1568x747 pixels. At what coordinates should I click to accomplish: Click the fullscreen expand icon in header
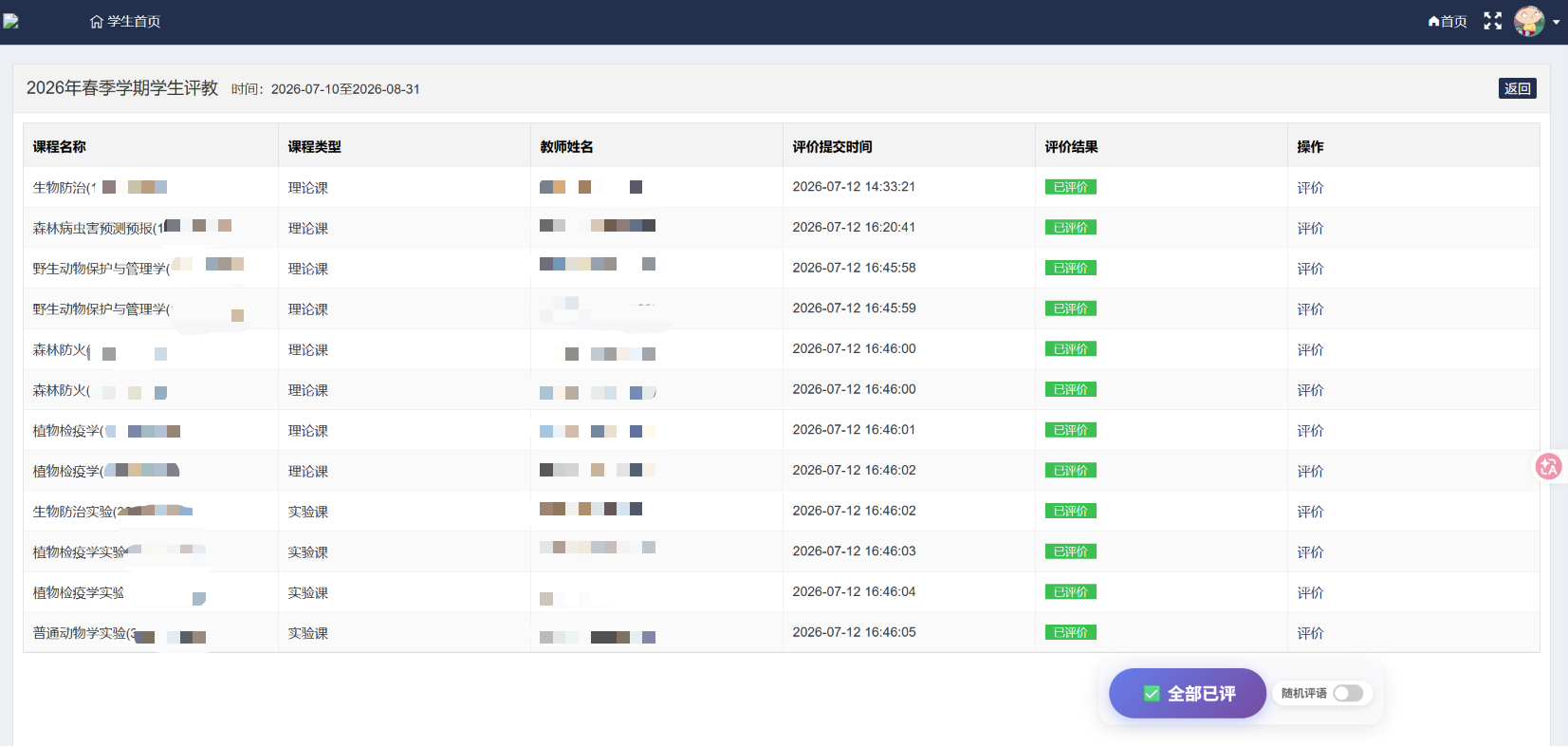coord(1492,21)
